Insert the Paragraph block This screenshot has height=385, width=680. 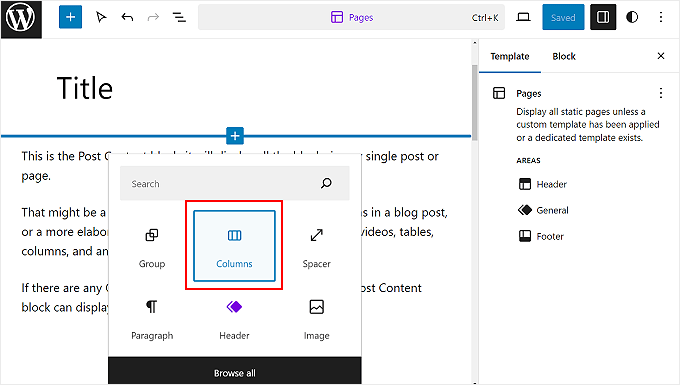[x=152, y=319]
